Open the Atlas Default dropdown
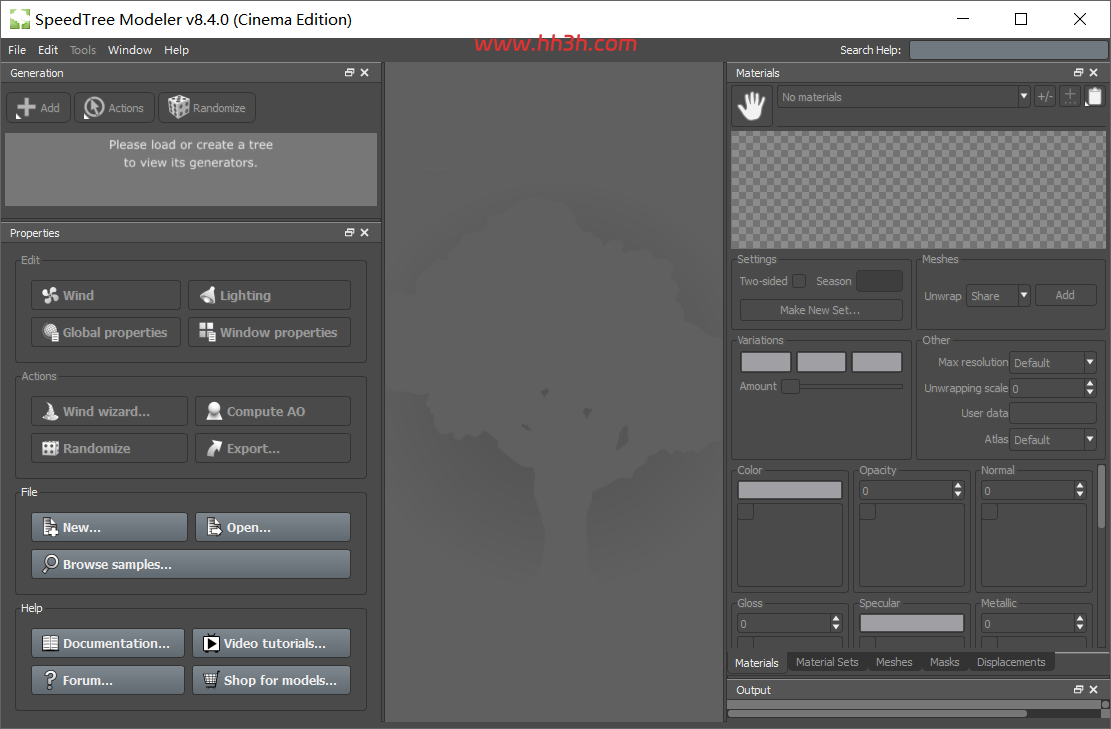 click(1053, 440)
